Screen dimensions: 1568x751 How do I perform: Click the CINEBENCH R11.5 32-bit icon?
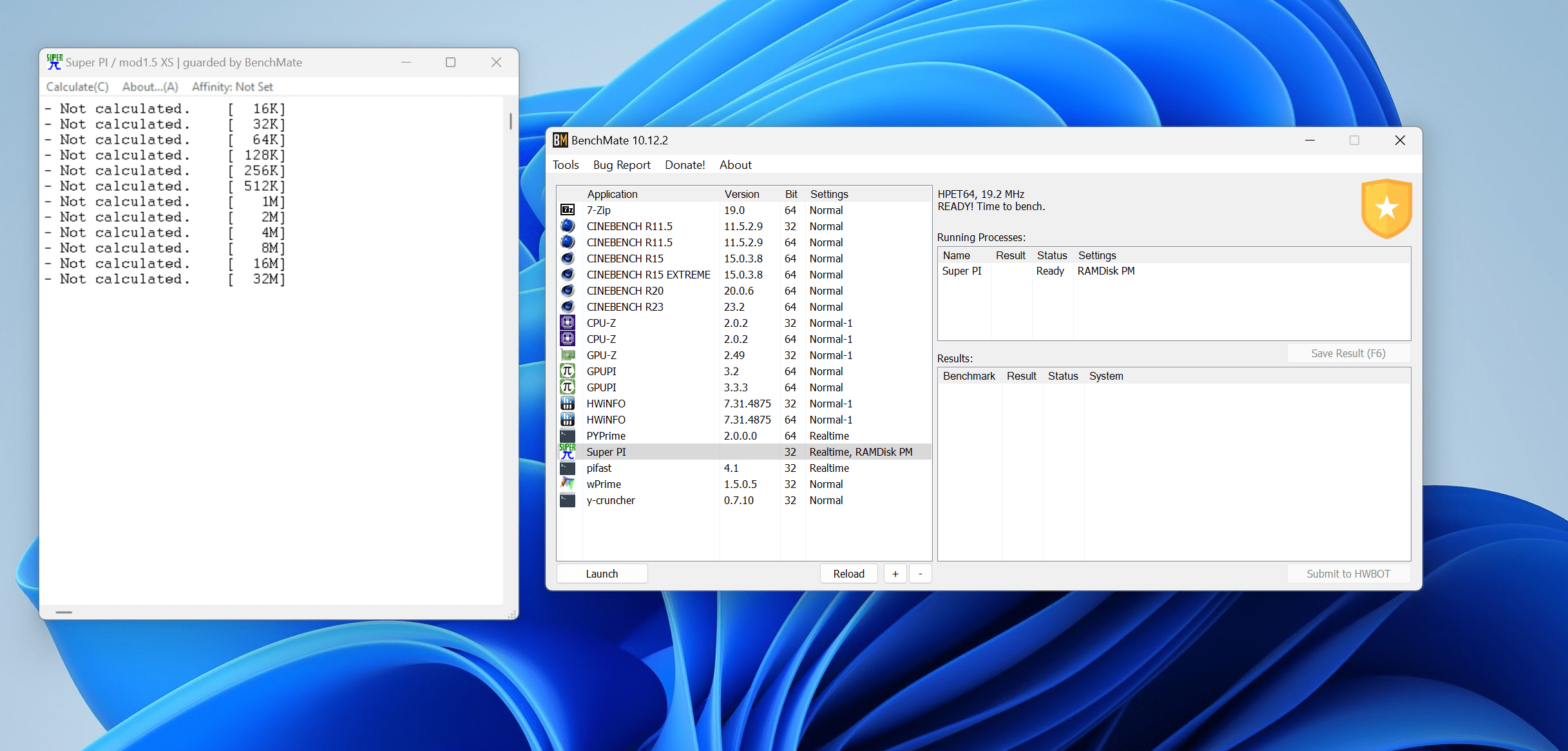pos(568,226)
